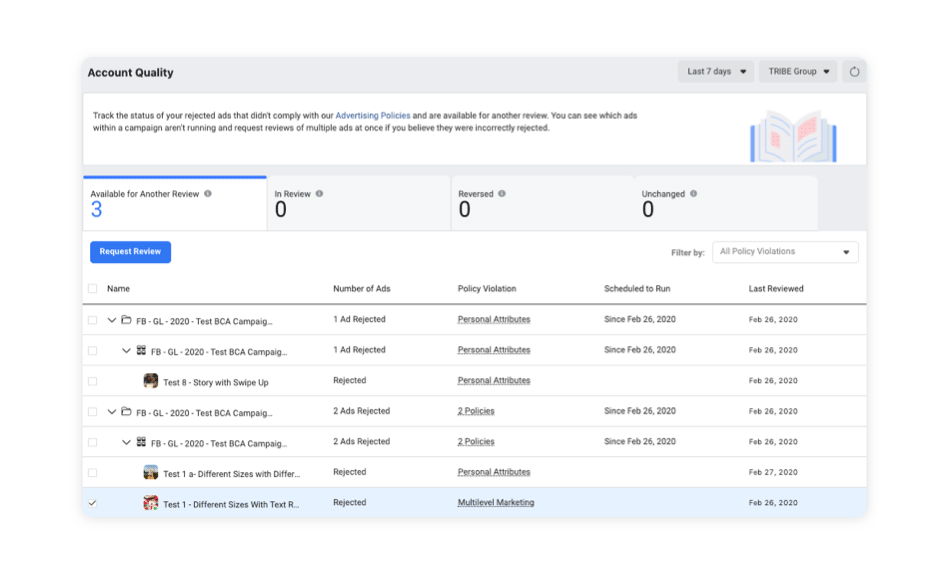Uncheck the Test 1 Different Sizes ad checkbox
This screenshot has height=574, width=950.
coord(93,503)
